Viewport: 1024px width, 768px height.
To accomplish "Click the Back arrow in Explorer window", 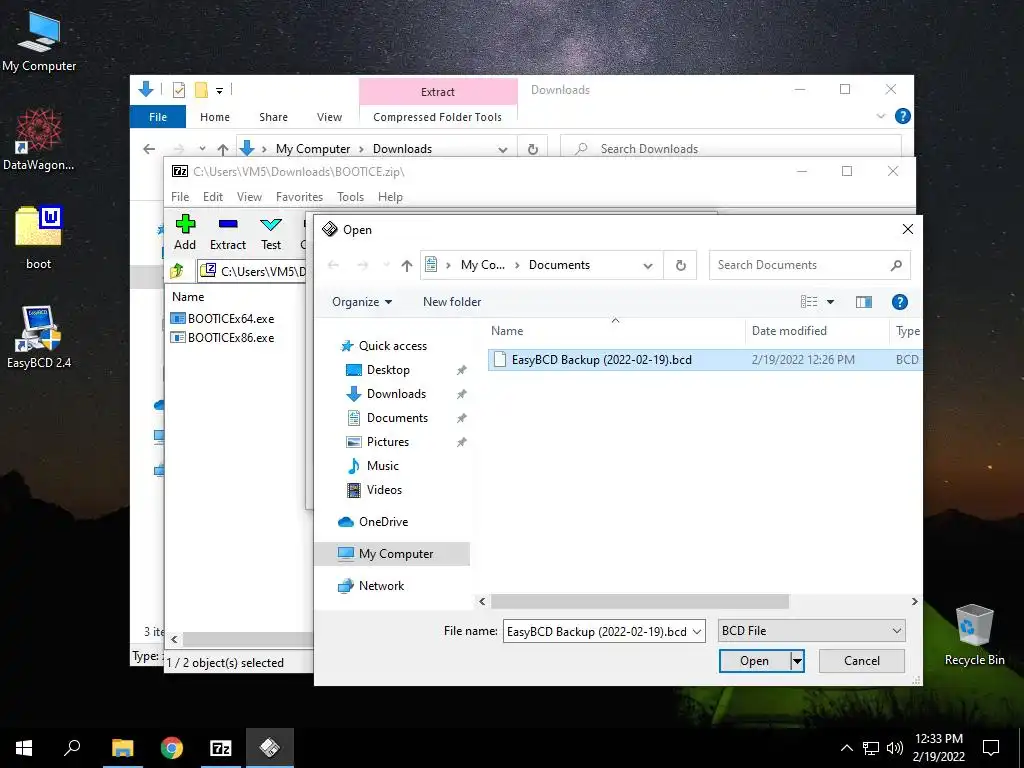I will coord(149,149).
